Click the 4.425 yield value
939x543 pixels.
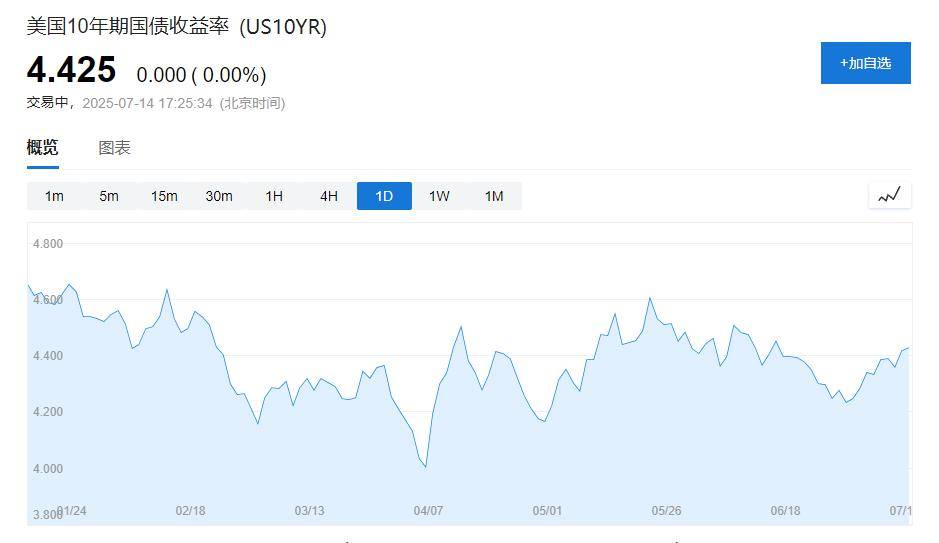[x=71, y=69]
